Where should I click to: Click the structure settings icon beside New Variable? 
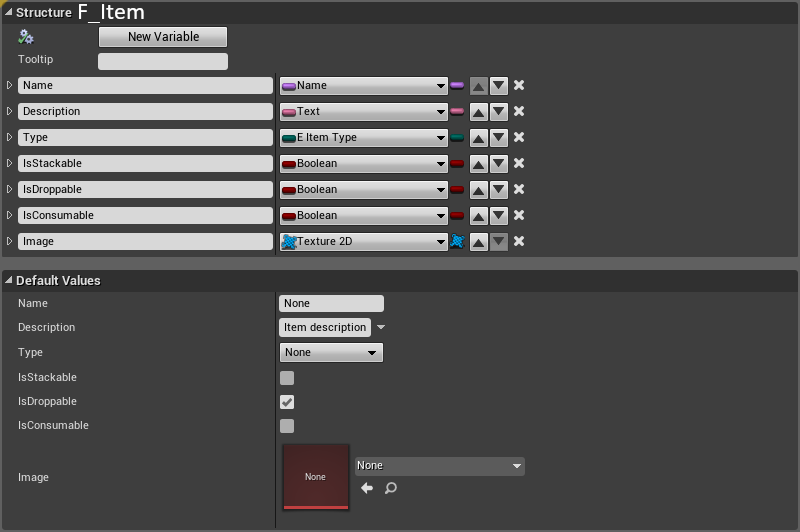pos(26,37)
